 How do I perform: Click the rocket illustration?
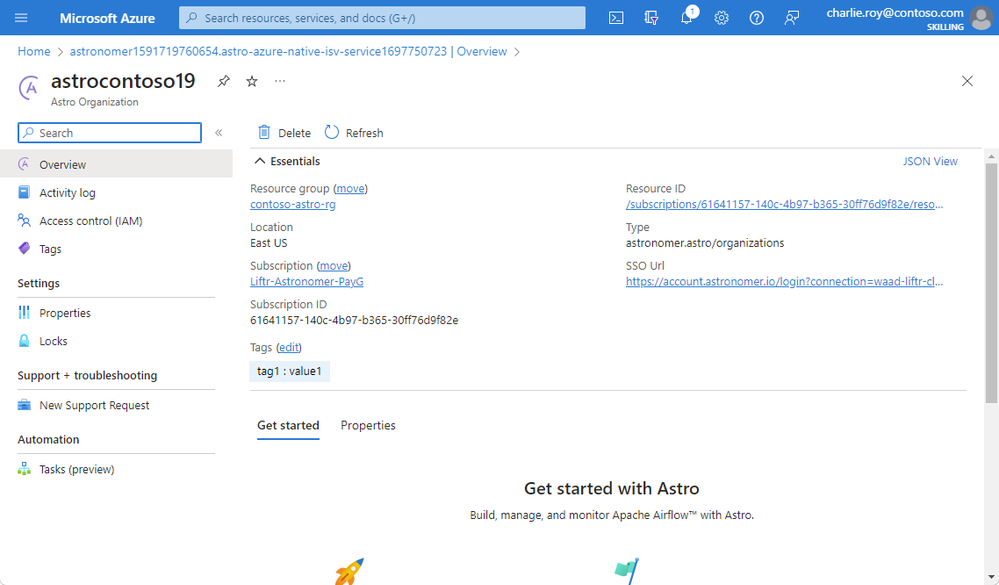349,571
